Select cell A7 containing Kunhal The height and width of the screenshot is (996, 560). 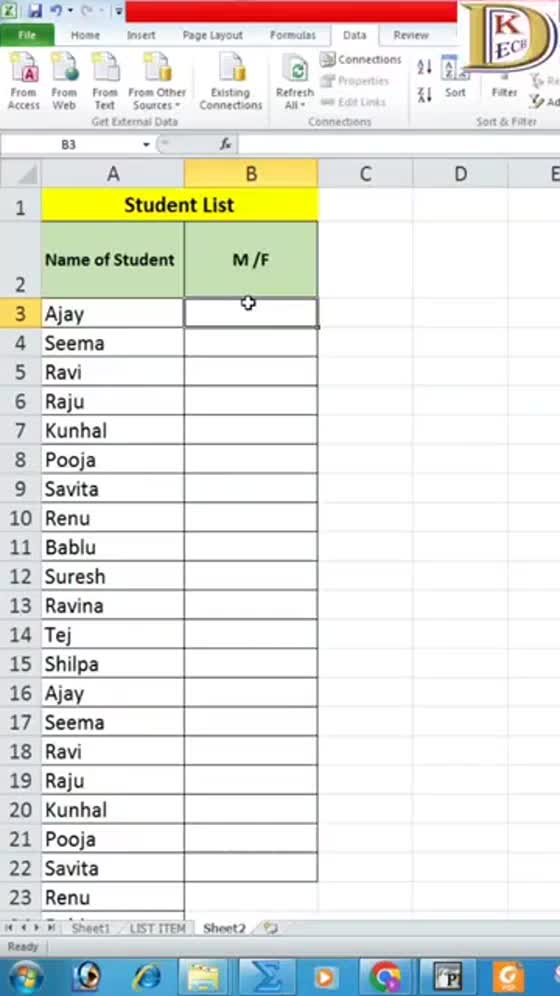pyautogui.click(x=113, y=431)
